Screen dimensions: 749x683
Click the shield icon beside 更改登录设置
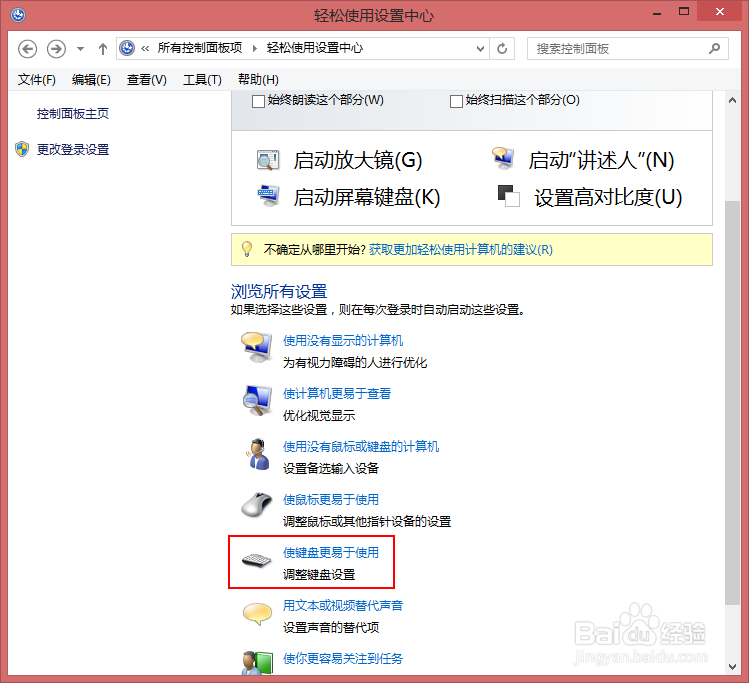pos(22,149)
